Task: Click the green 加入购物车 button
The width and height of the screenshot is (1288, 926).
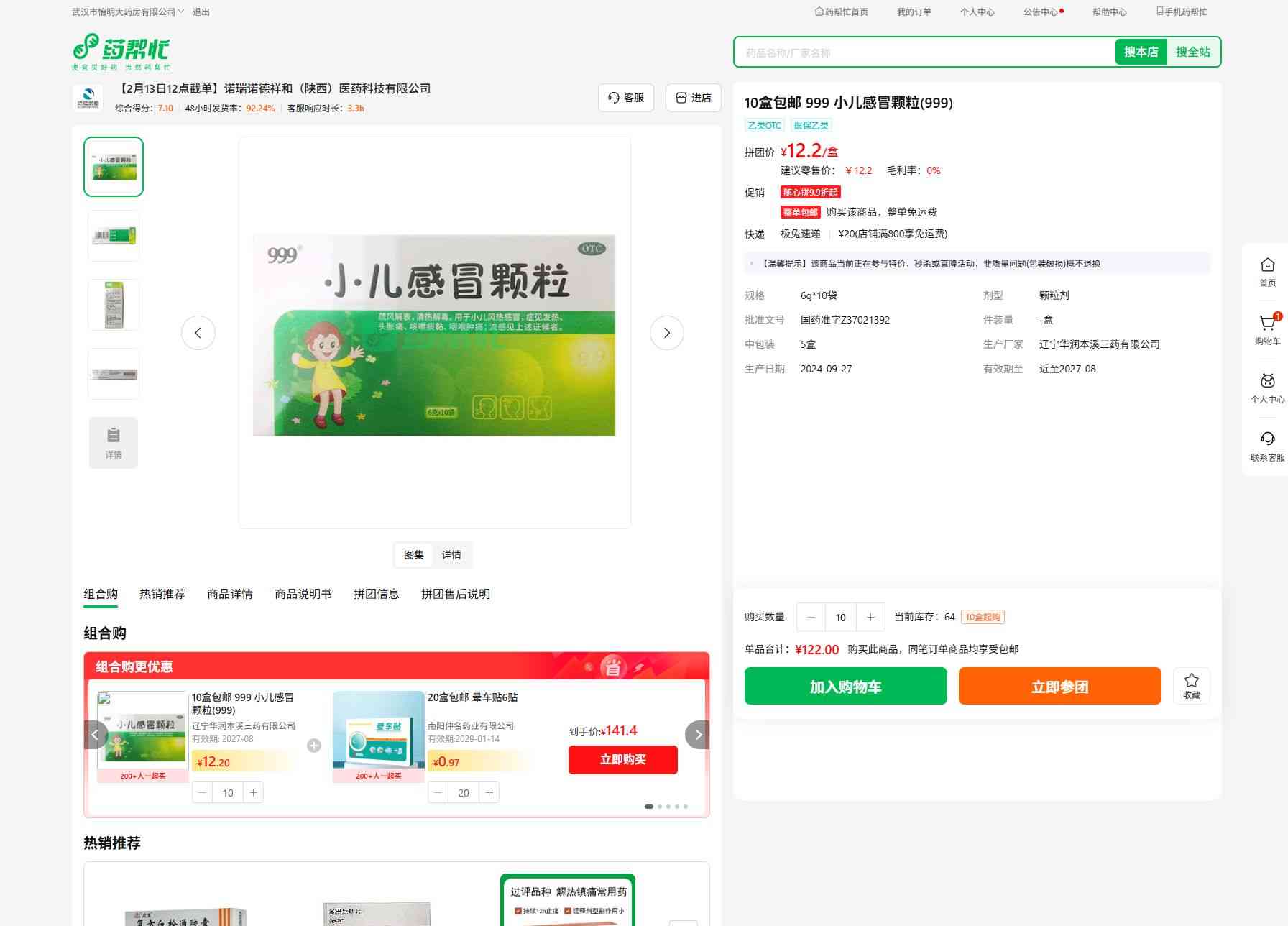Action: coord(845,686)
